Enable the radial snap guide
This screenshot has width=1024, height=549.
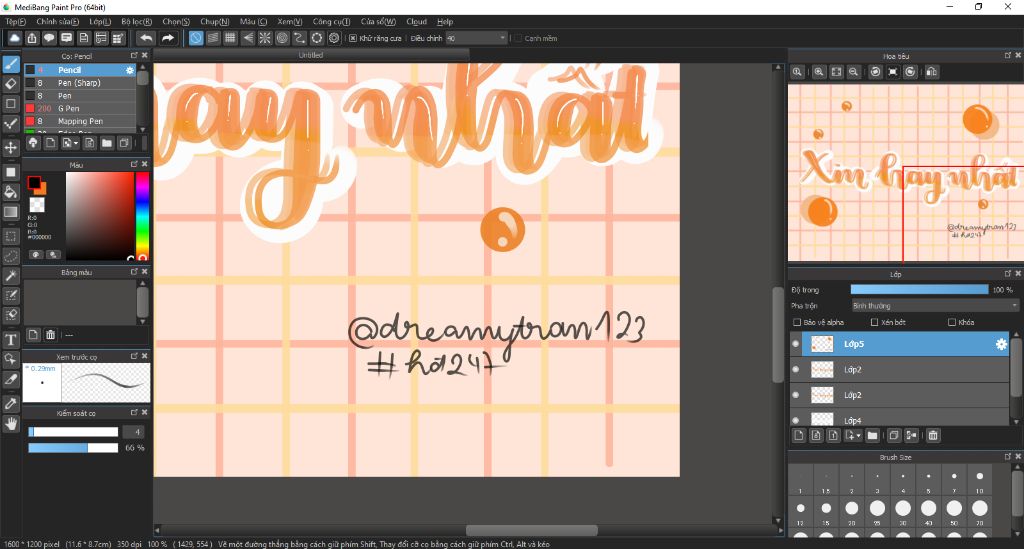point(264,38)
